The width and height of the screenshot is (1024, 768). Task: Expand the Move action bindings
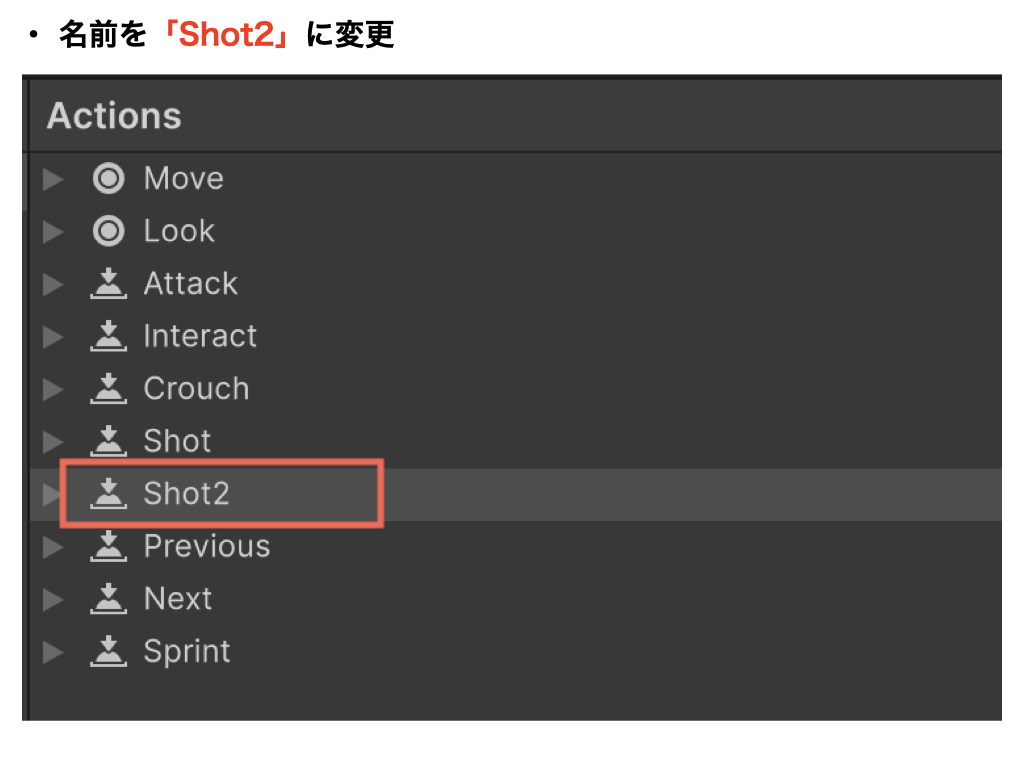pyautogui.click(x=53, y=179)
